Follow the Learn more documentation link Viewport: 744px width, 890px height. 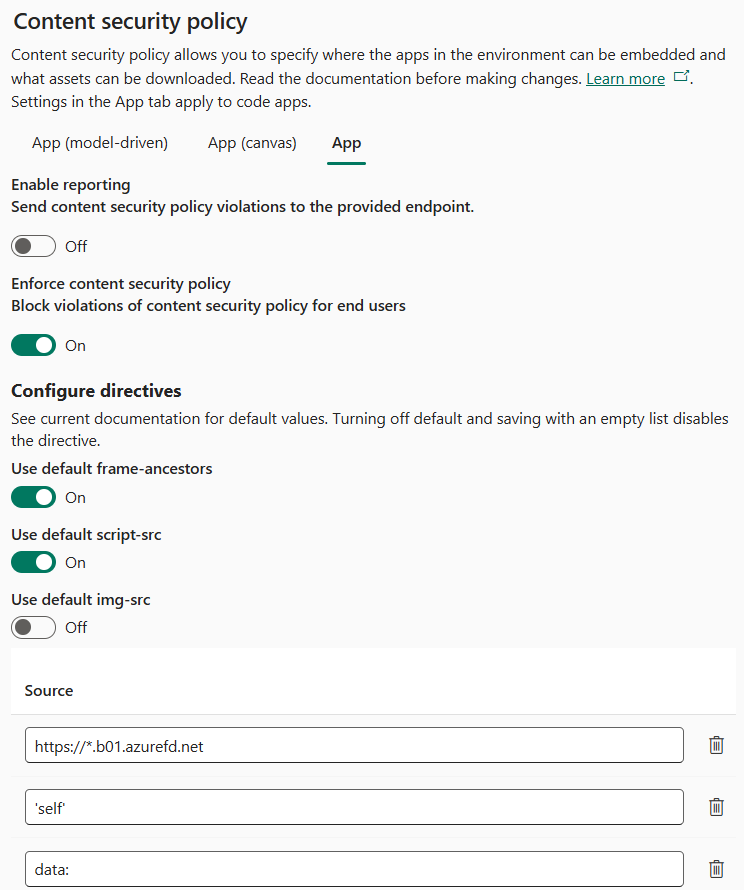pos(625,79)
